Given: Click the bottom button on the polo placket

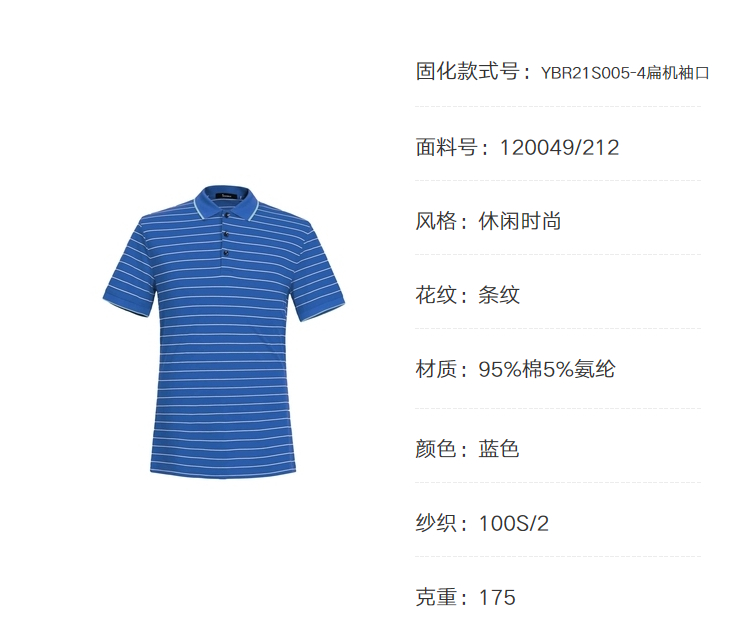Looking at the screenshot, I should 225,253.
